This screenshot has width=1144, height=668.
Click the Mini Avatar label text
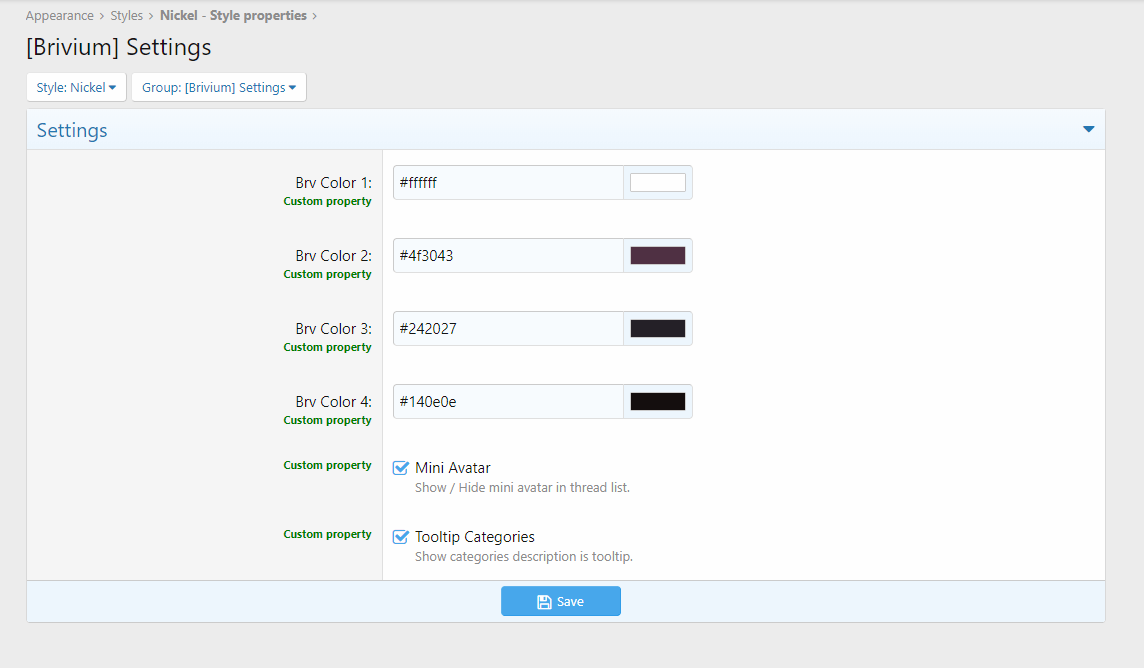coord(452,468)
